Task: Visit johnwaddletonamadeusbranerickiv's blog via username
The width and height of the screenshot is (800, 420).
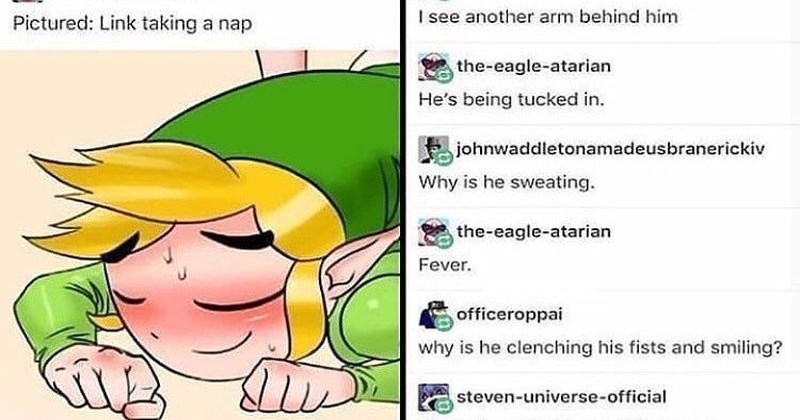Action: 610,149
